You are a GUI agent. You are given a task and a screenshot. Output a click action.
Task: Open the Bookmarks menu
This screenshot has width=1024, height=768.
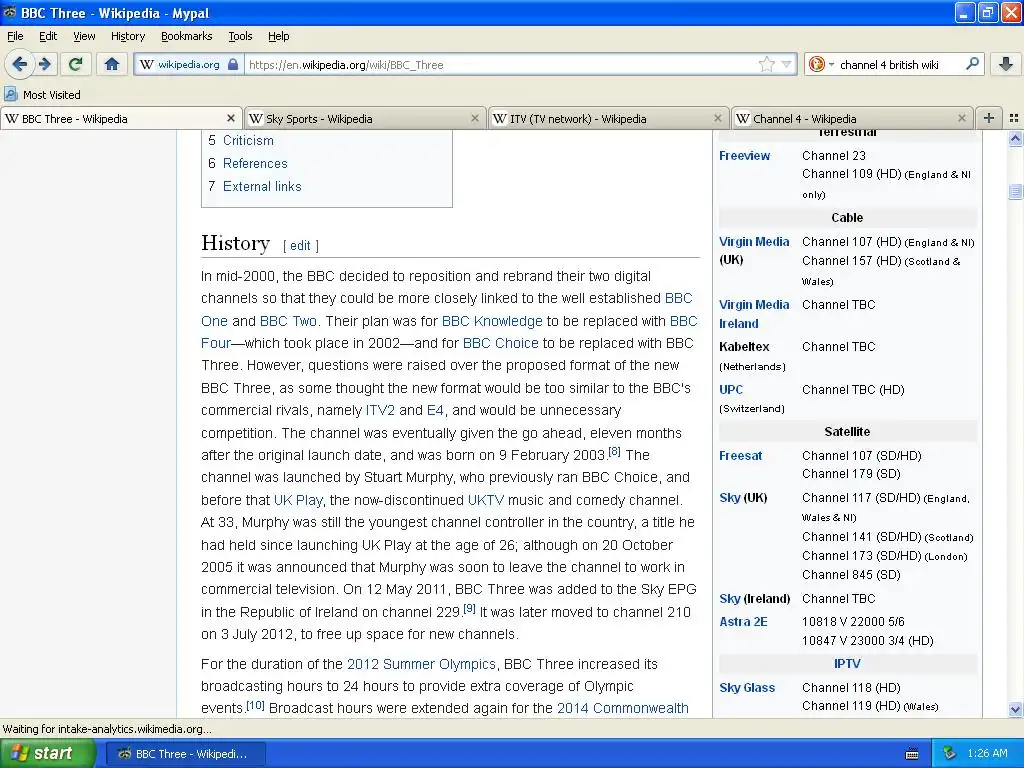coord(186,36)
